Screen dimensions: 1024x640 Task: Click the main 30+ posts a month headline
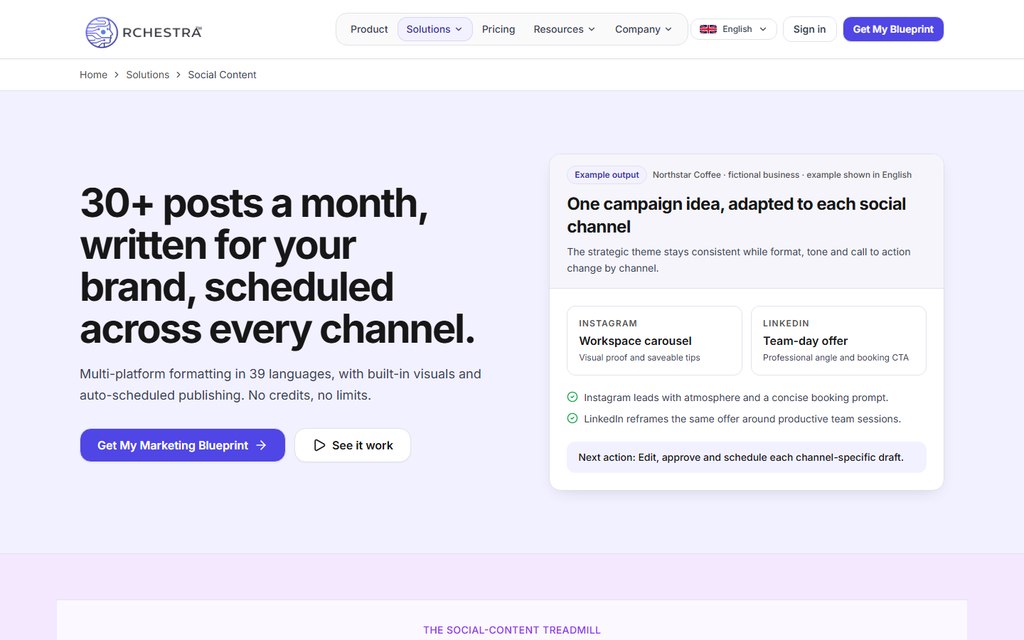pyautogui.click(x=278, y=266)
